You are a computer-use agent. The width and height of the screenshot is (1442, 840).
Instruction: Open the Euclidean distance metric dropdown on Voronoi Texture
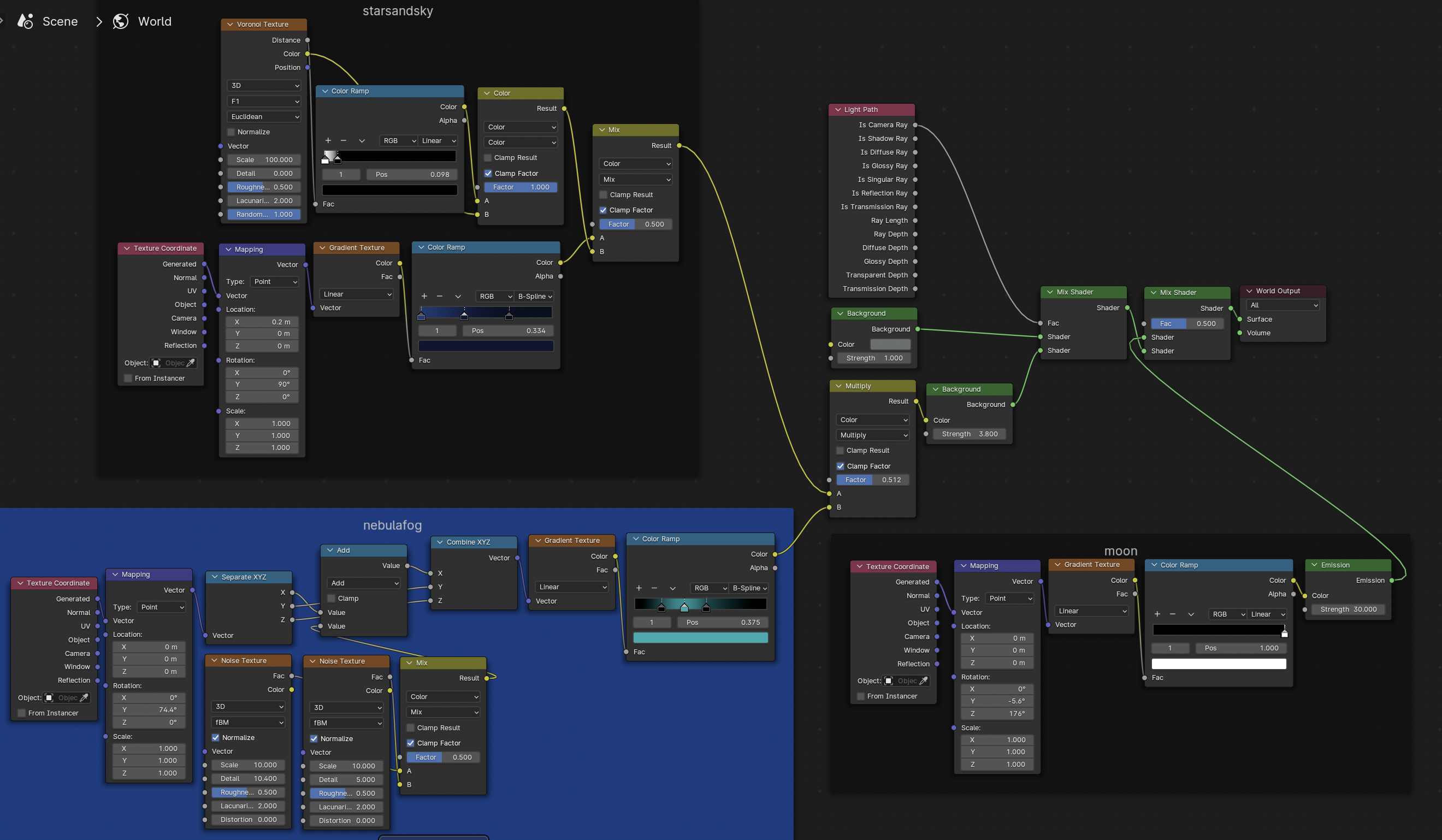pos(264,116)
